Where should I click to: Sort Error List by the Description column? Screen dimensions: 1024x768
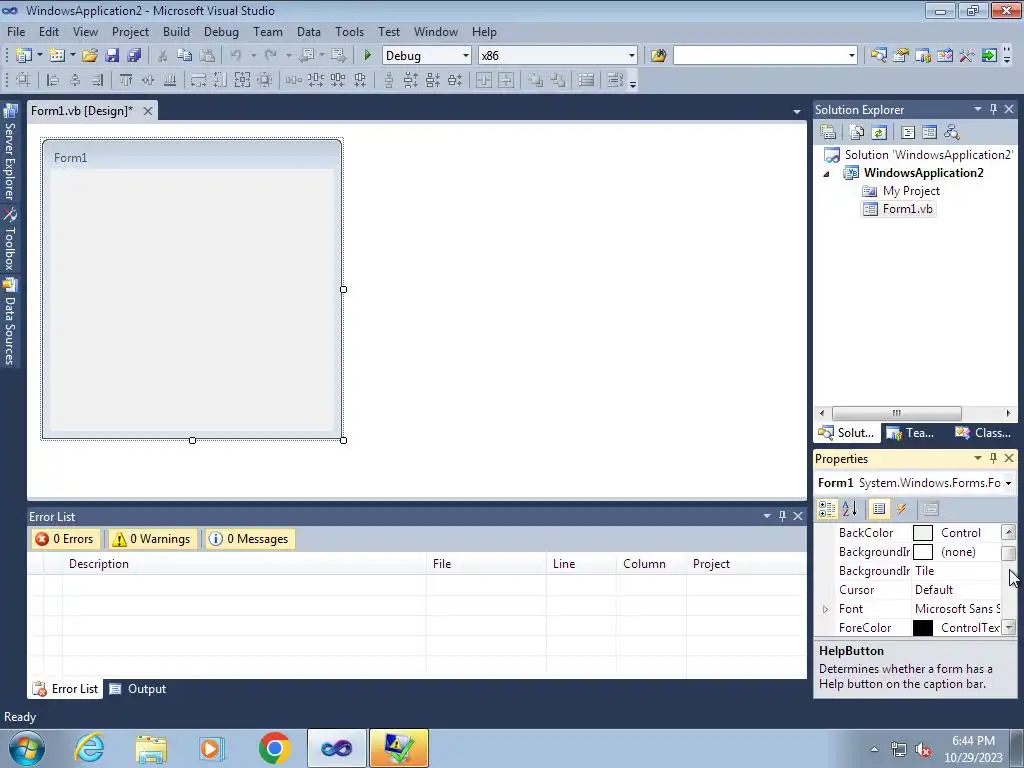click(244, 564)
